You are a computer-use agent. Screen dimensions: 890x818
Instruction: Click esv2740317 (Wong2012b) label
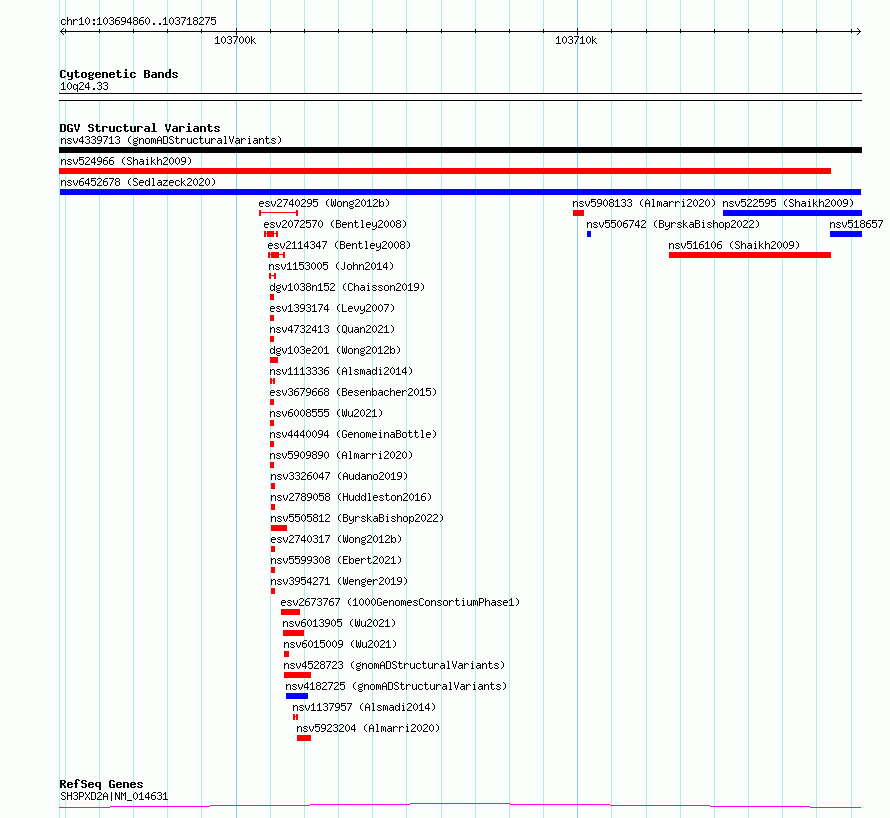[x=336, y=539]
